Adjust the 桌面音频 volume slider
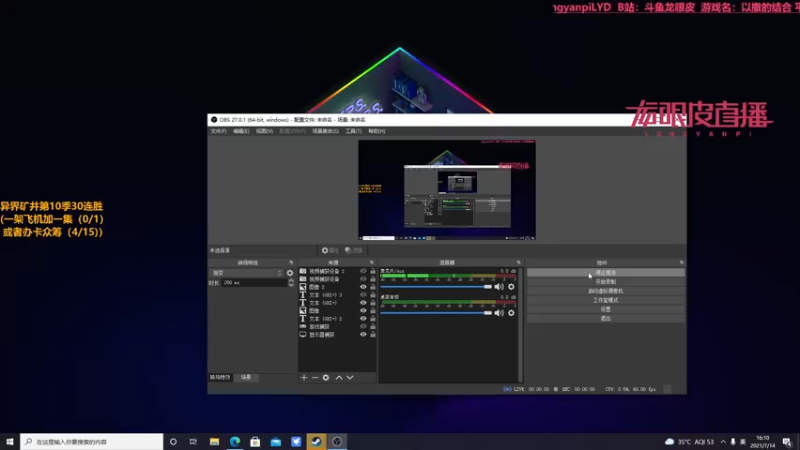 click(x=436, y=313)
